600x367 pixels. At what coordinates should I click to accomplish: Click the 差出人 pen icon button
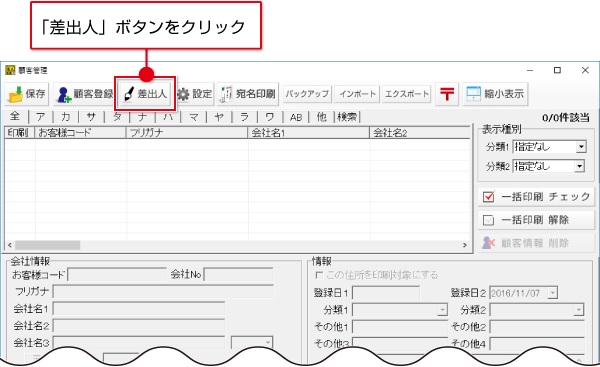click(x=145, y=94)
